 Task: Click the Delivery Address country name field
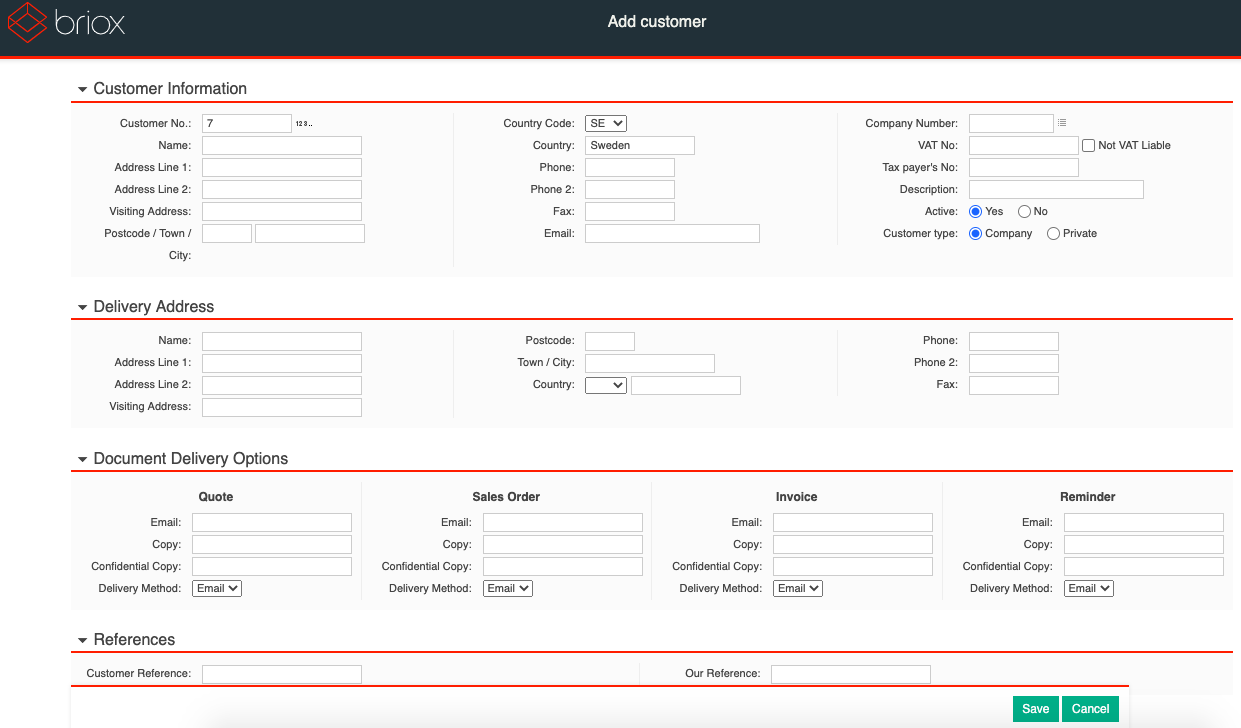(x=686, y=385)
